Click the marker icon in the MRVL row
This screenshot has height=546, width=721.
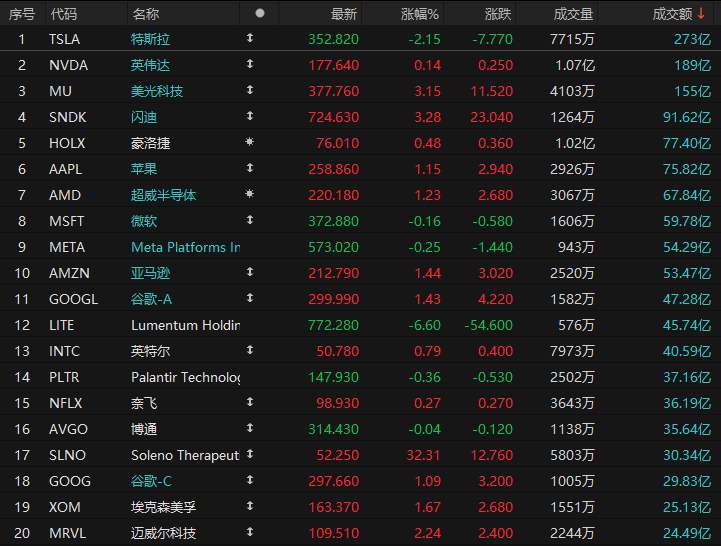tap(250, 532)
